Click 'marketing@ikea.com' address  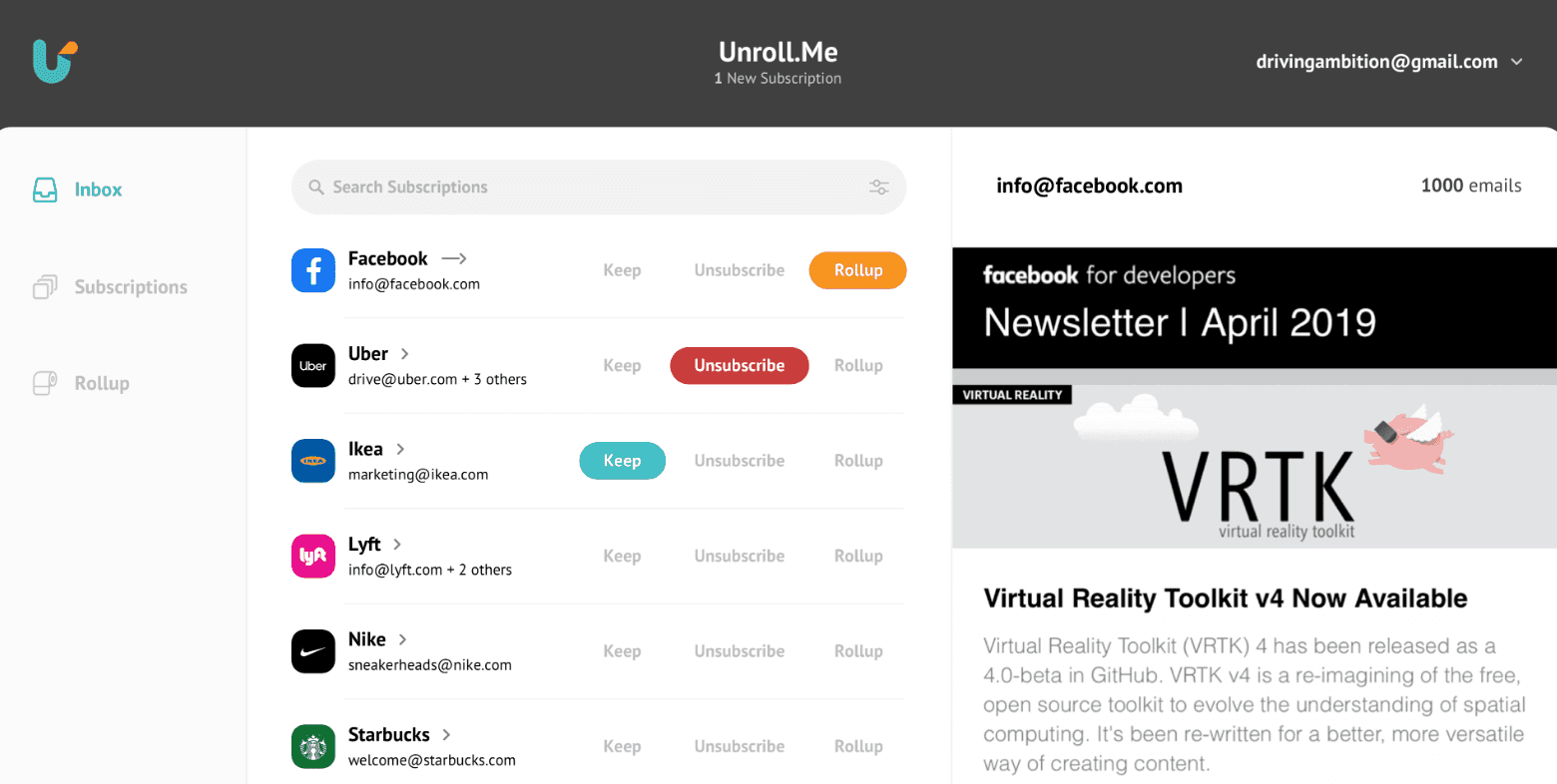click(x=418, y=475)
